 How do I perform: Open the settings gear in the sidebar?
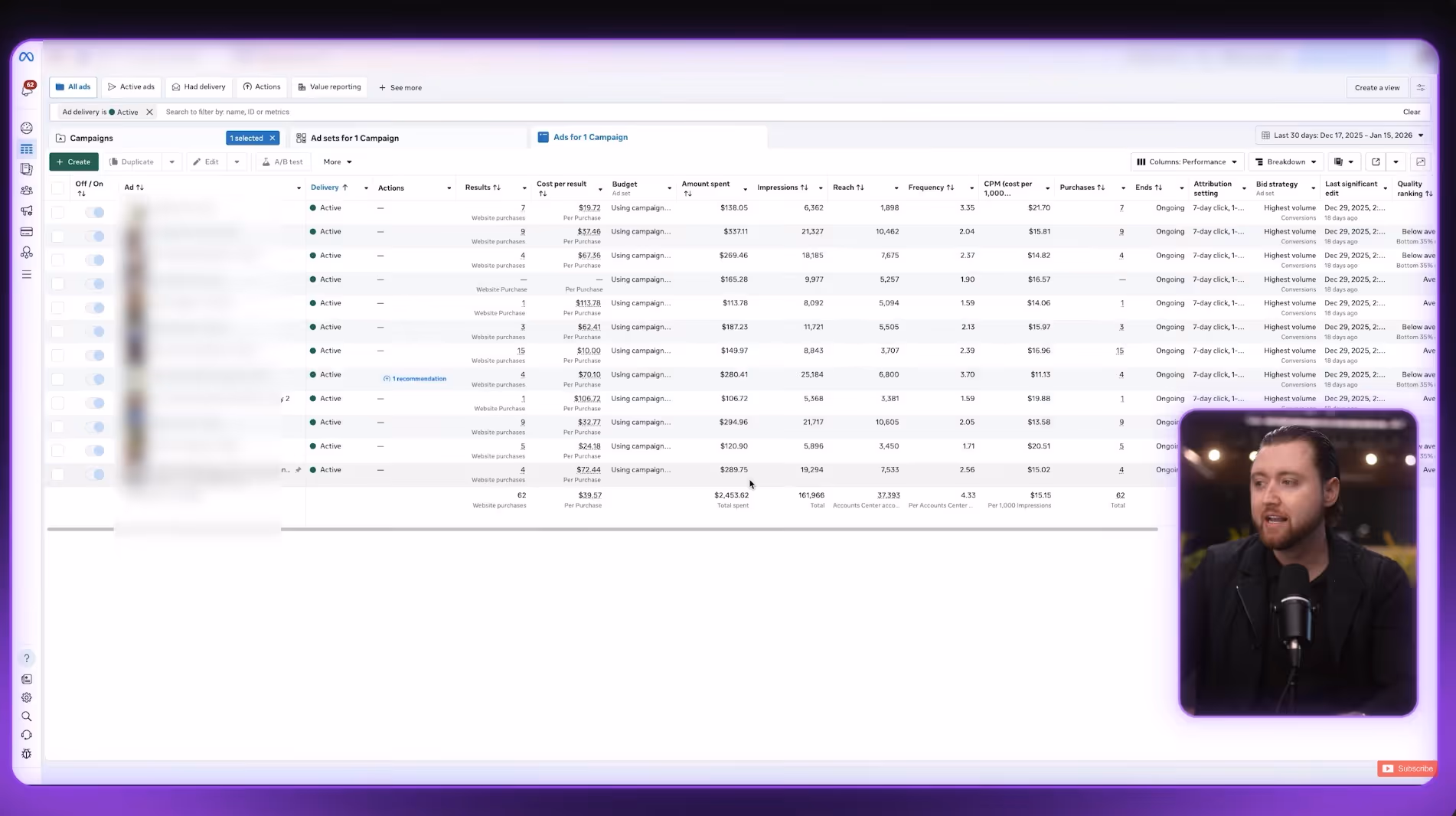tap(27, 697)
